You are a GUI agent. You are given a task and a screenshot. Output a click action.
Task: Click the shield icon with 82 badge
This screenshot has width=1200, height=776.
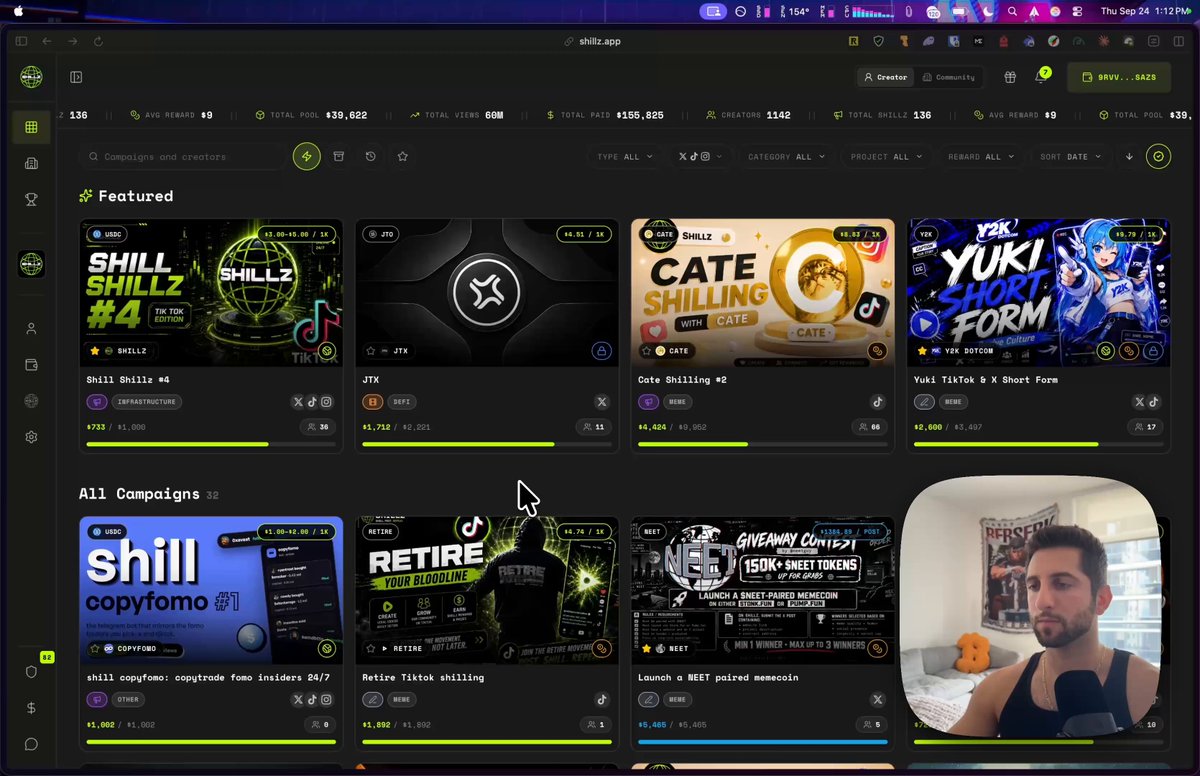[x=31, y=672]
